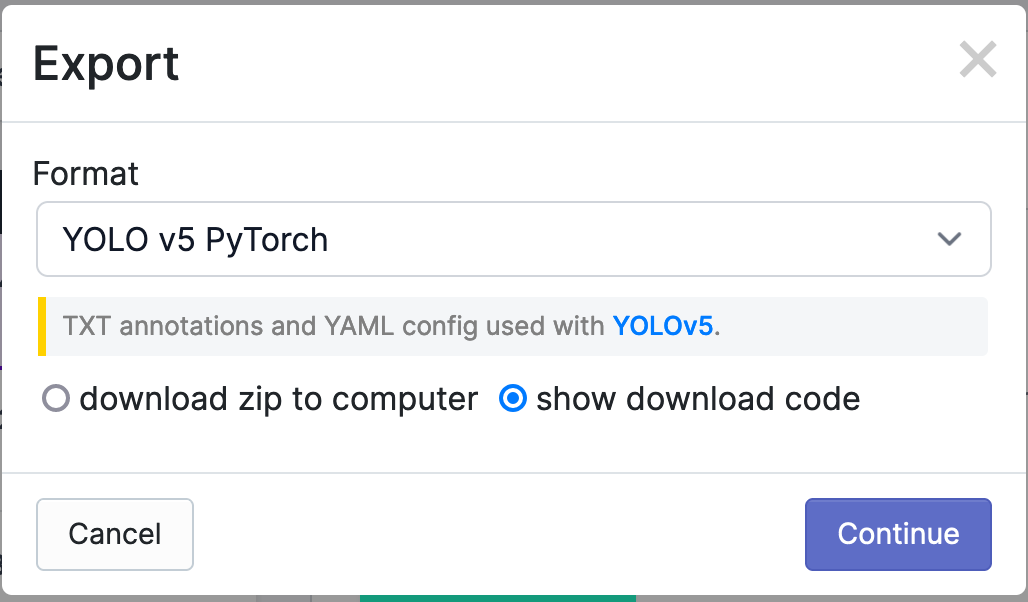Enable downloading the zip to your computer
This screenshot has width=1028, height=602.
pyautogui.click(x=55, y=398)
